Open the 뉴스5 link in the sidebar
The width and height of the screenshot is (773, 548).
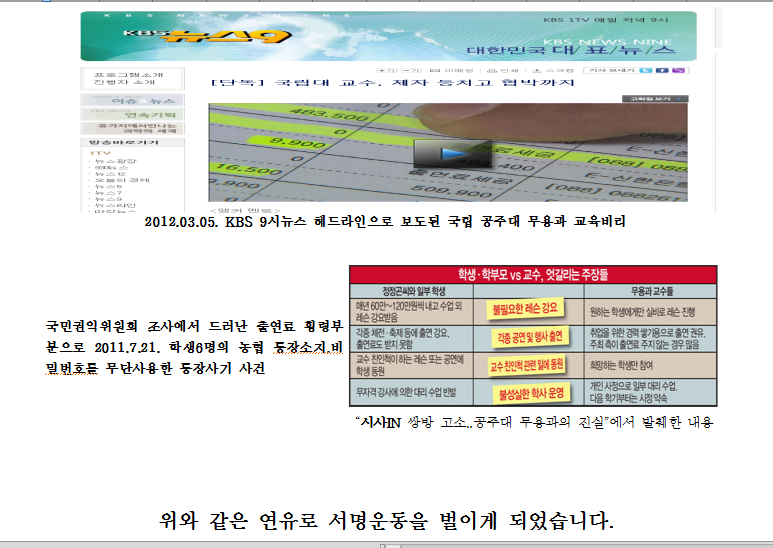point(108,187)
